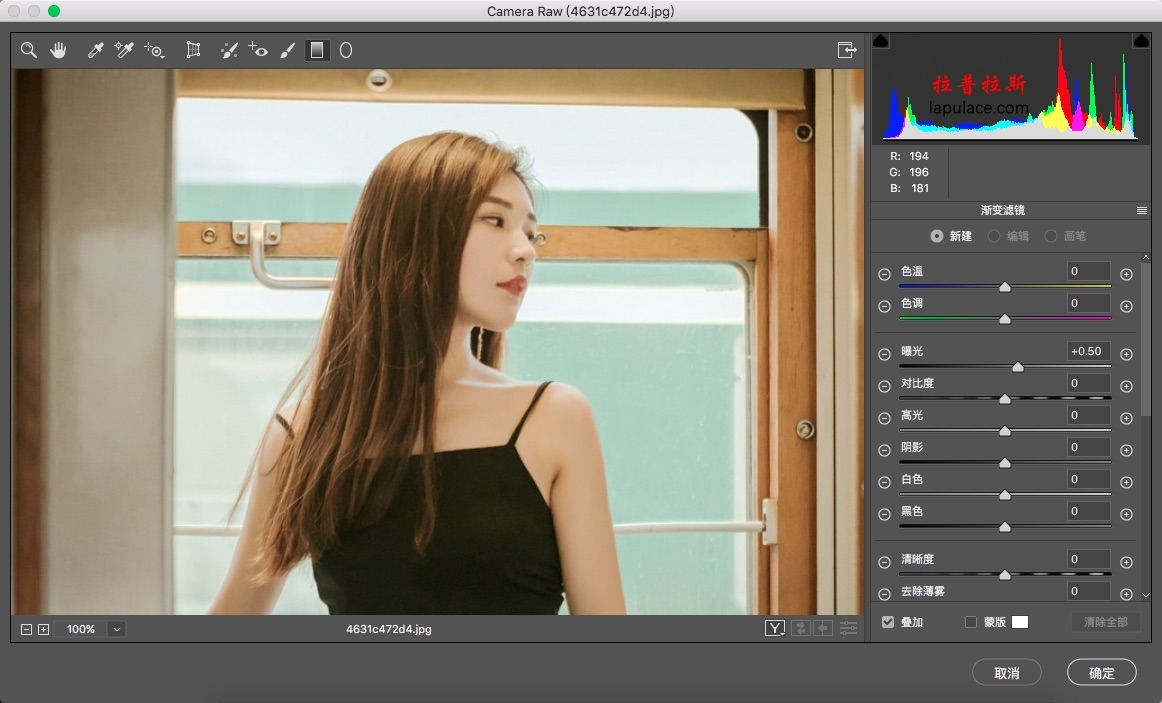Select the Targeted Adjustment tool

[154, 50]
